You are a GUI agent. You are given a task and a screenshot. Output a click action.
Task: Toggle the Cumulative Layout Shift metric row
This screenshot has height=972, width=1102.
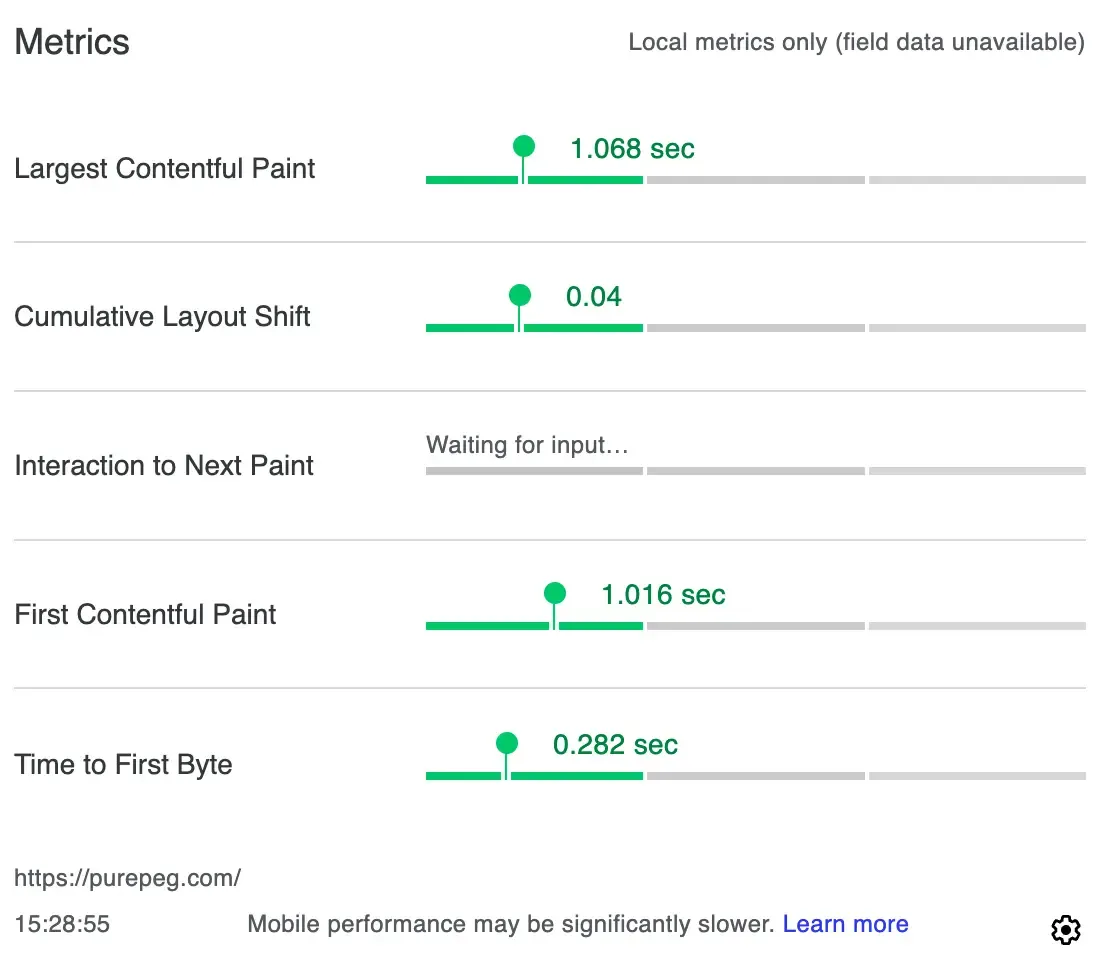[162, 316]
